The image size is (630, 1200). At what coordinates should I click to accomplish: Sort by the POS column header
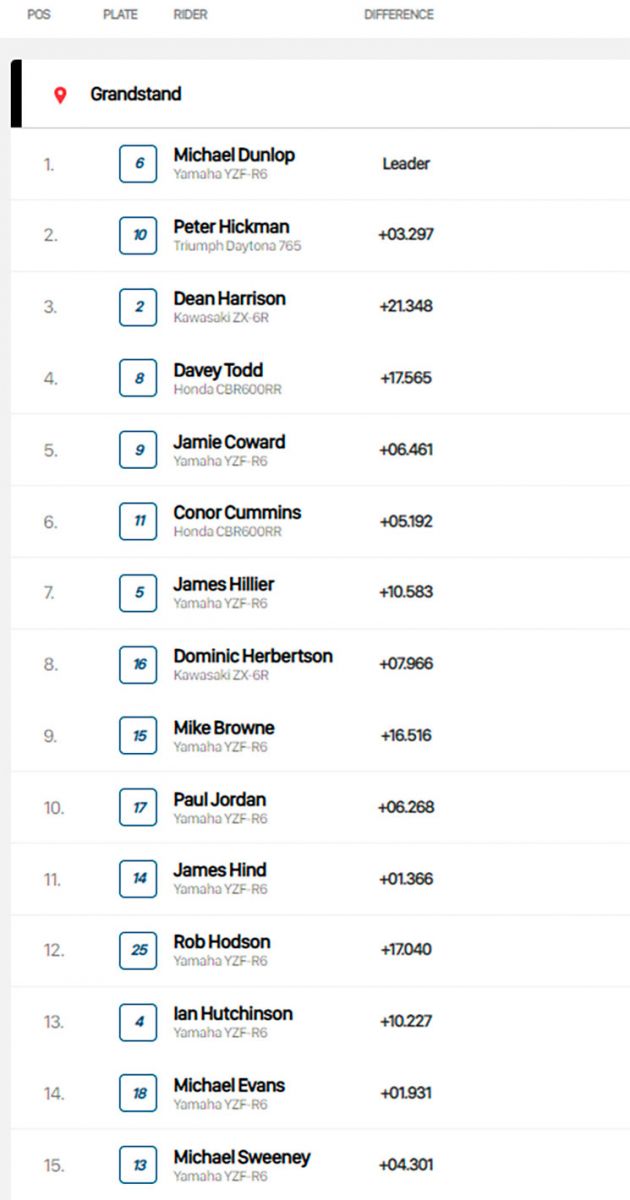pyautogui.click(x=39, y=15)
